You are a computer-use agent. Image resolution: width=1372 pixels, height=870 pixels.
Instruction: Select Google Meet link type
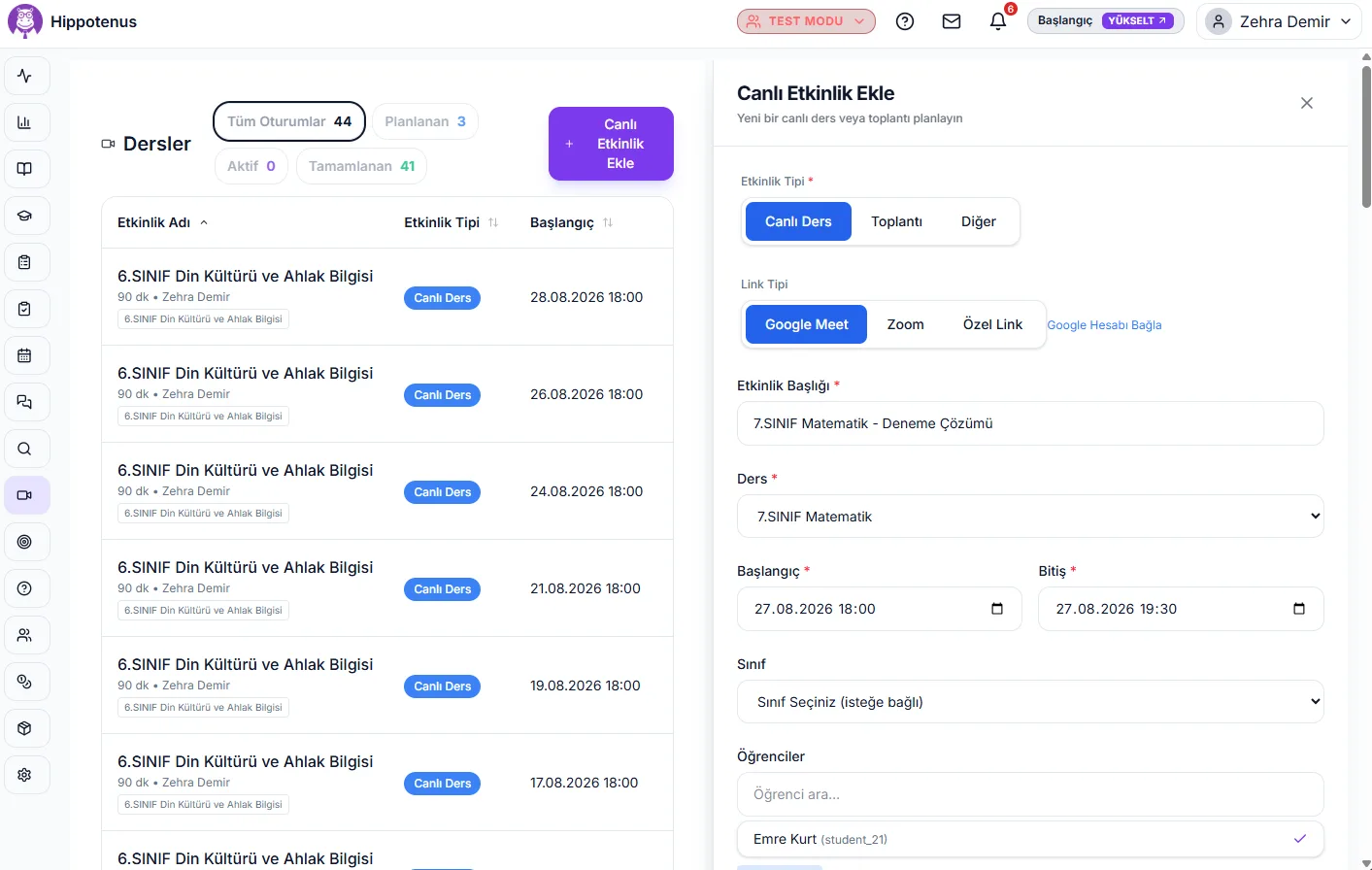806,324
